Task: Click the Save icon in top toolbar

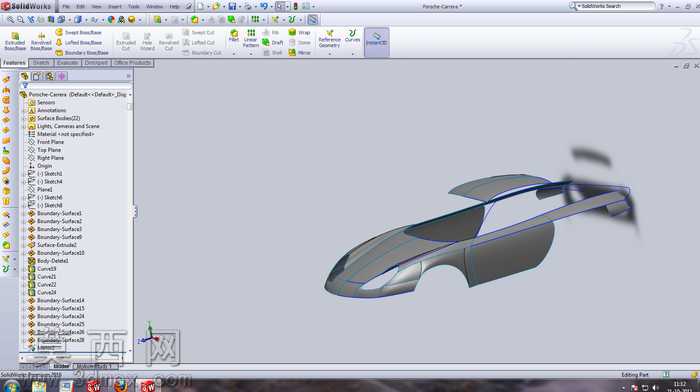Action: (x=232, y=6)
